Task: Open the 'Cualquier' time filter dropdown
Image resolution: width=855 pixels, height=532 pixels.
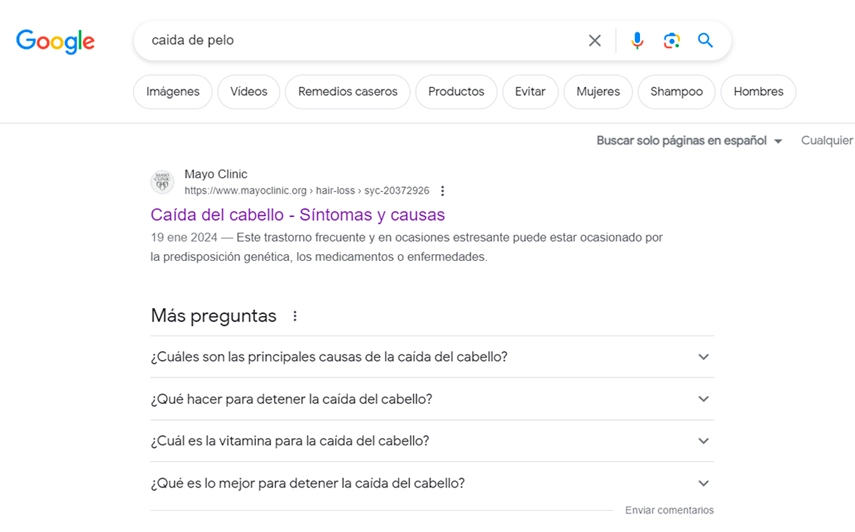Action: (827, 141)
